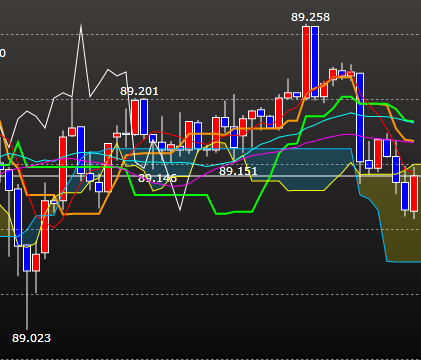Click the 89.151 price label
Screen dimensions: 421x360
pyautogui.click(x=238, y=171)
